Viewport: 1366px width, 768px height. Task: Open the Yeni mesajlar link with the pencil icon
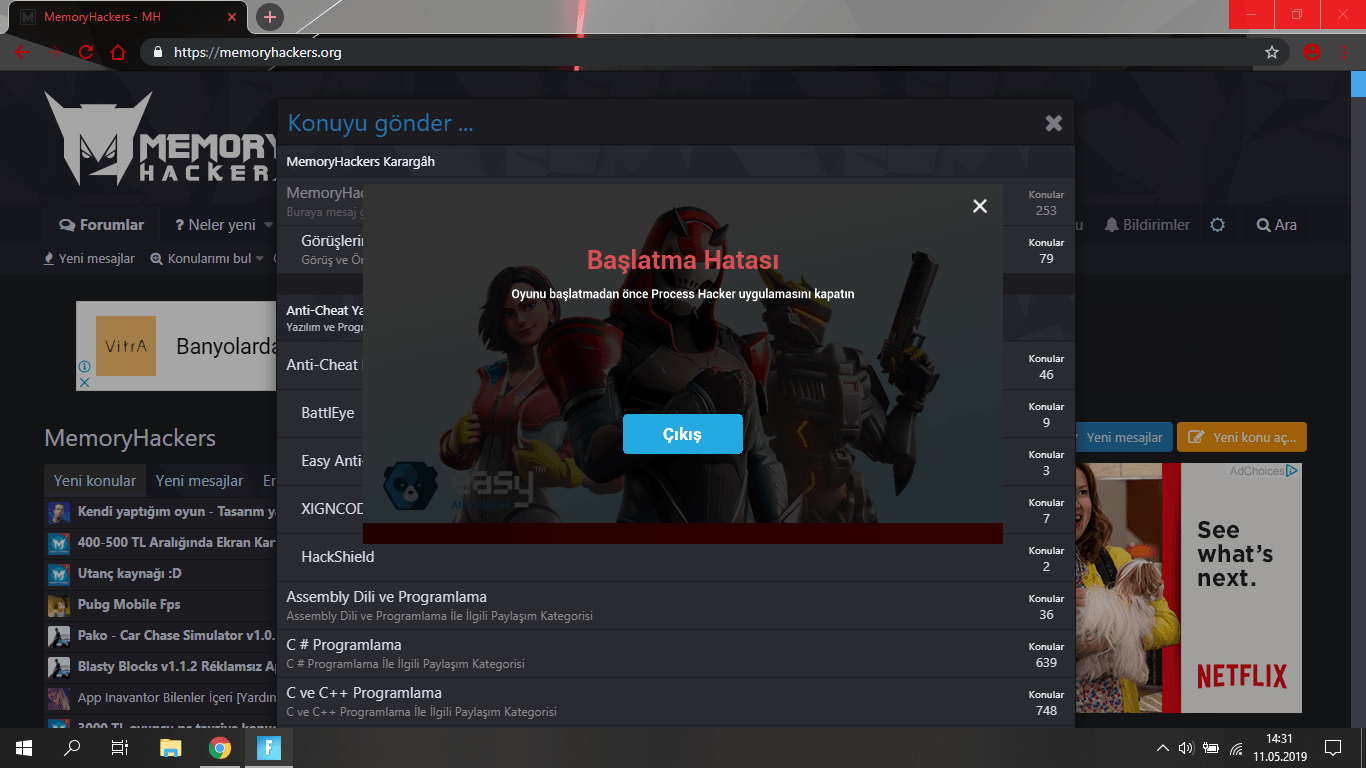pos(90,258)
